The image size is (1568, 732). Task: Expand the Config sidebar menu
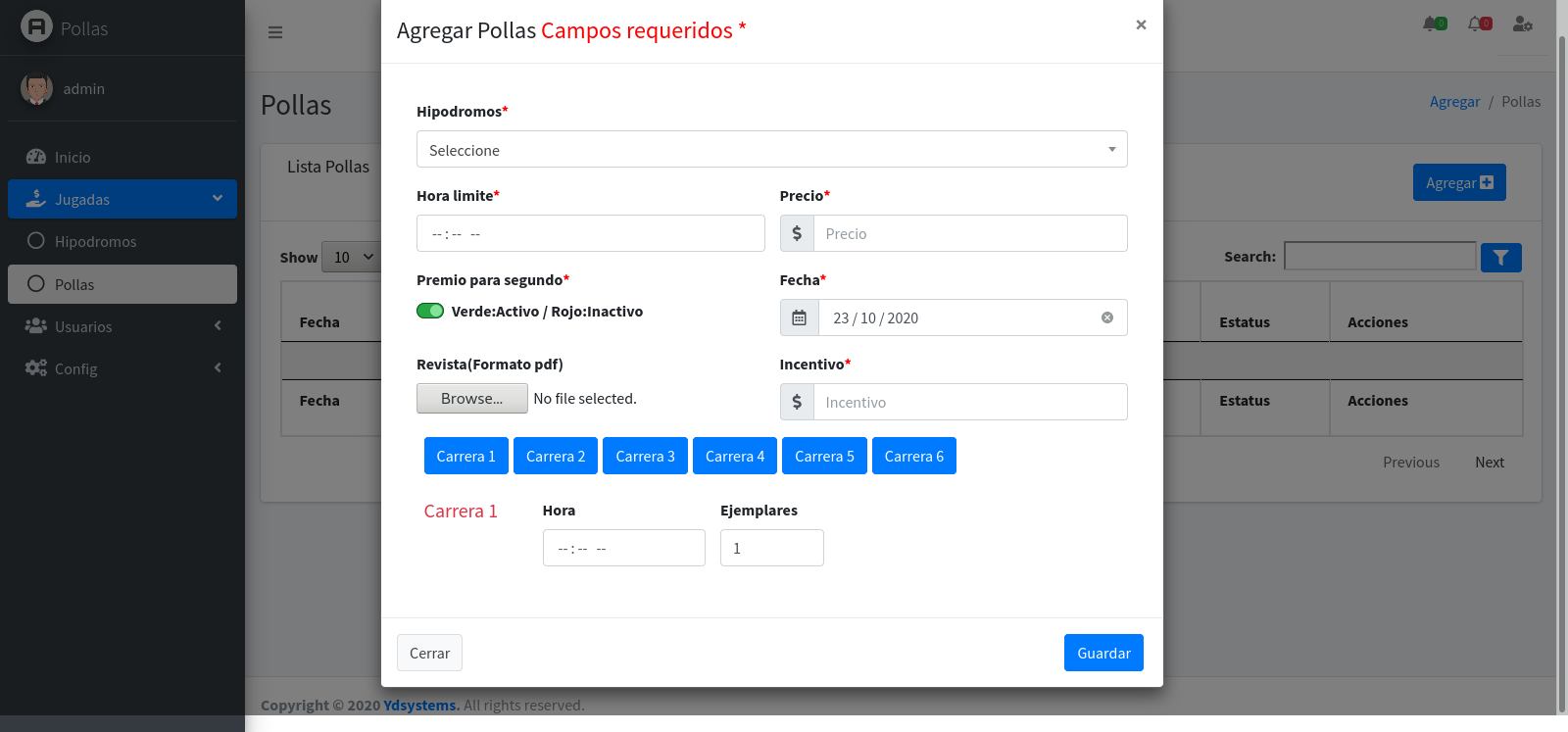click(122, 368)
